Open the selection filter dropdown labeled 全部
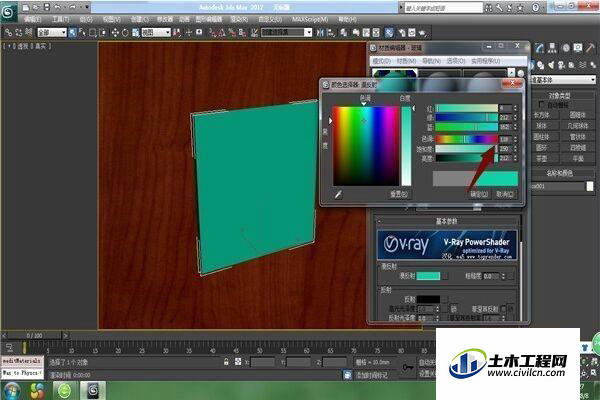Screen dimensions: 600x400 click(52, 33)
